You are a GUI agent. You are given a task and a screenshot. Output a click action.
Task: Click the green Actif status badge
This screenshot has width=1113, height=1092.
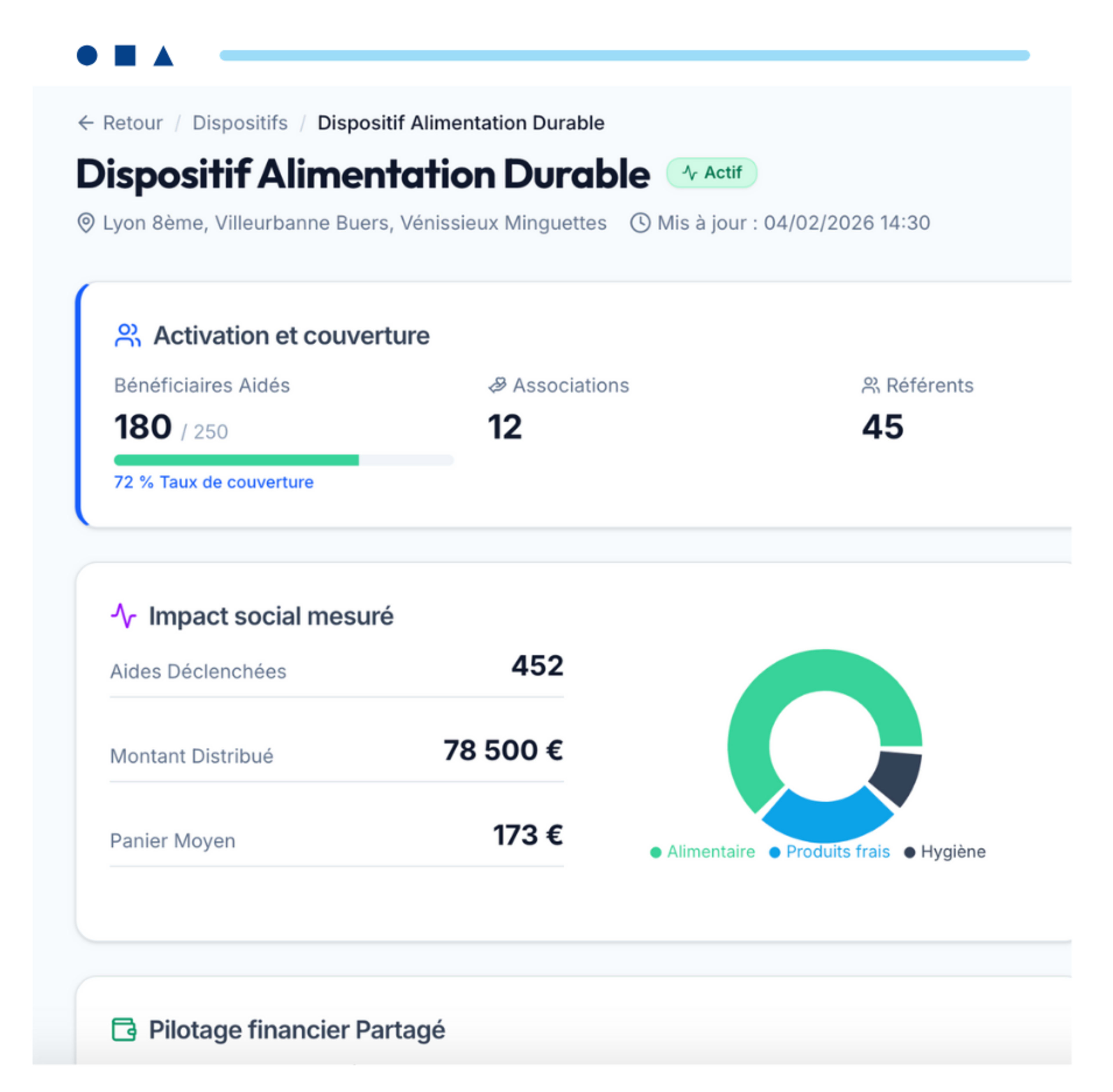click(x=711, y=173)
